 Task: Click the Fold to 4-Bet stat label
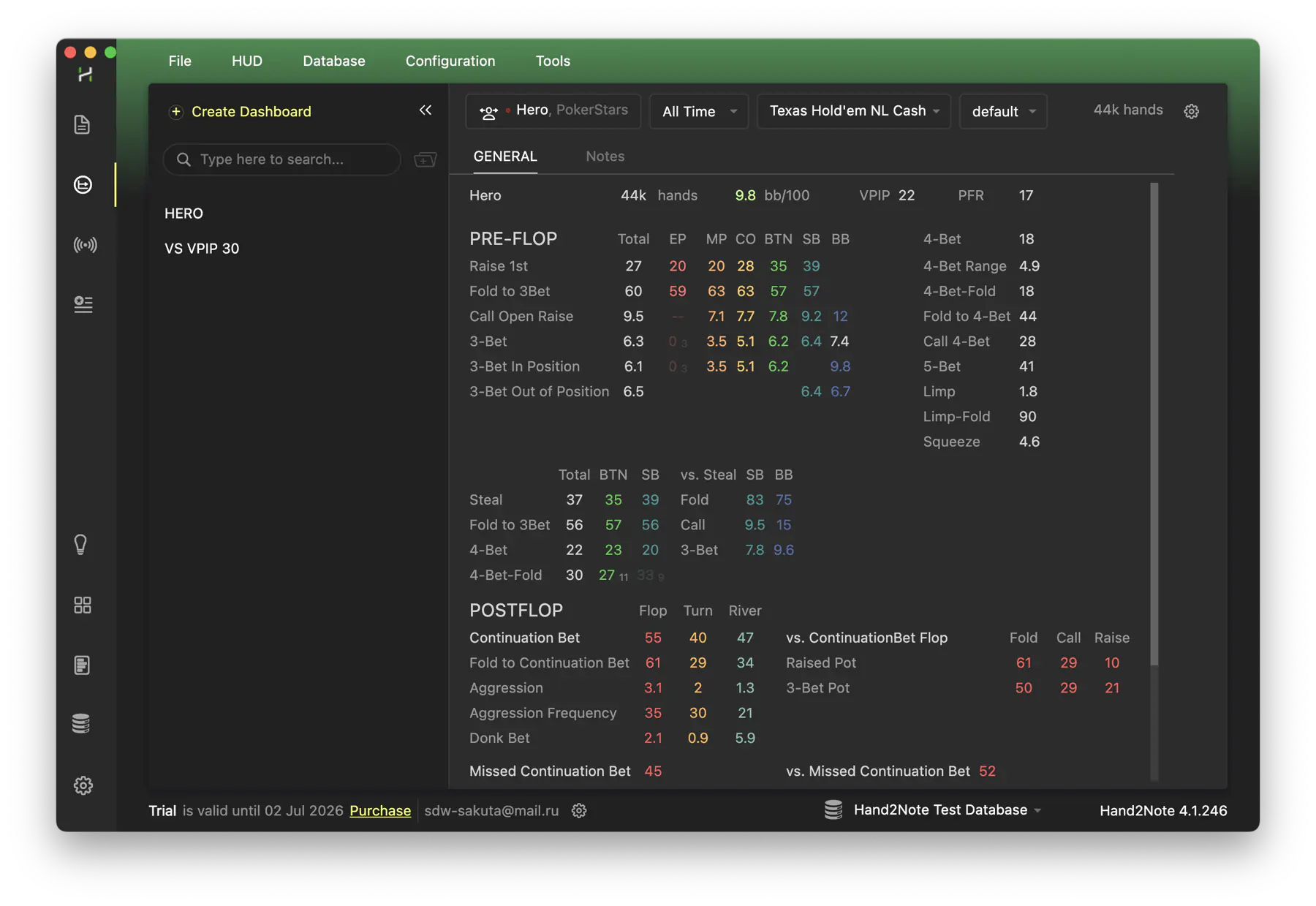coord(967,316)
